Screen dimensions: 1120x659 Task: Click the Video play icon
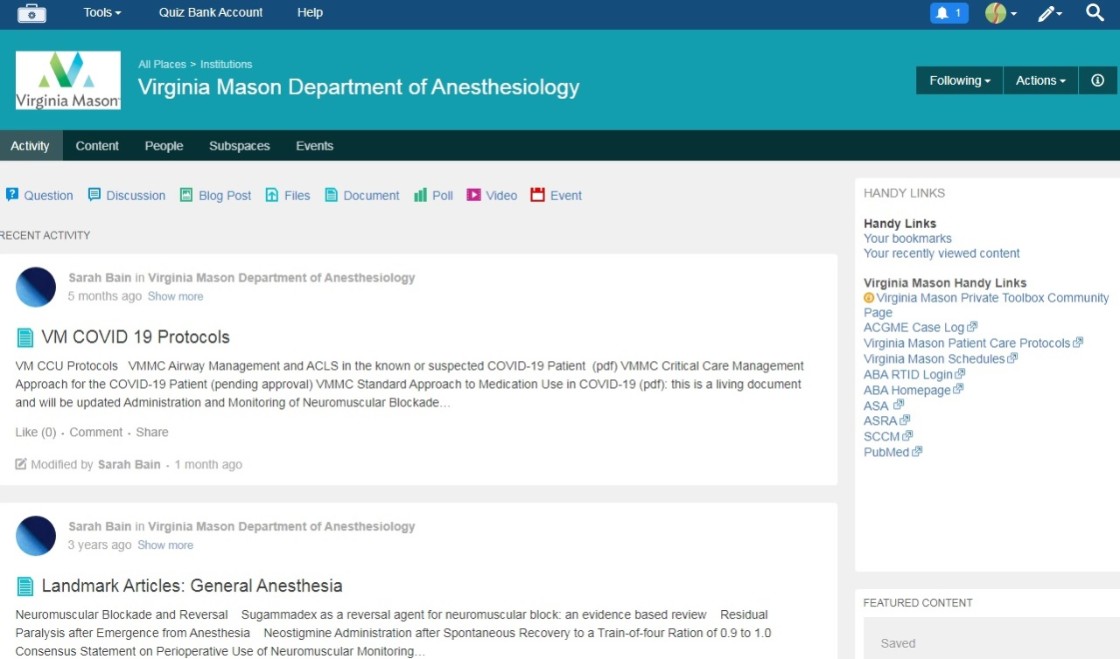pos(474,194)
